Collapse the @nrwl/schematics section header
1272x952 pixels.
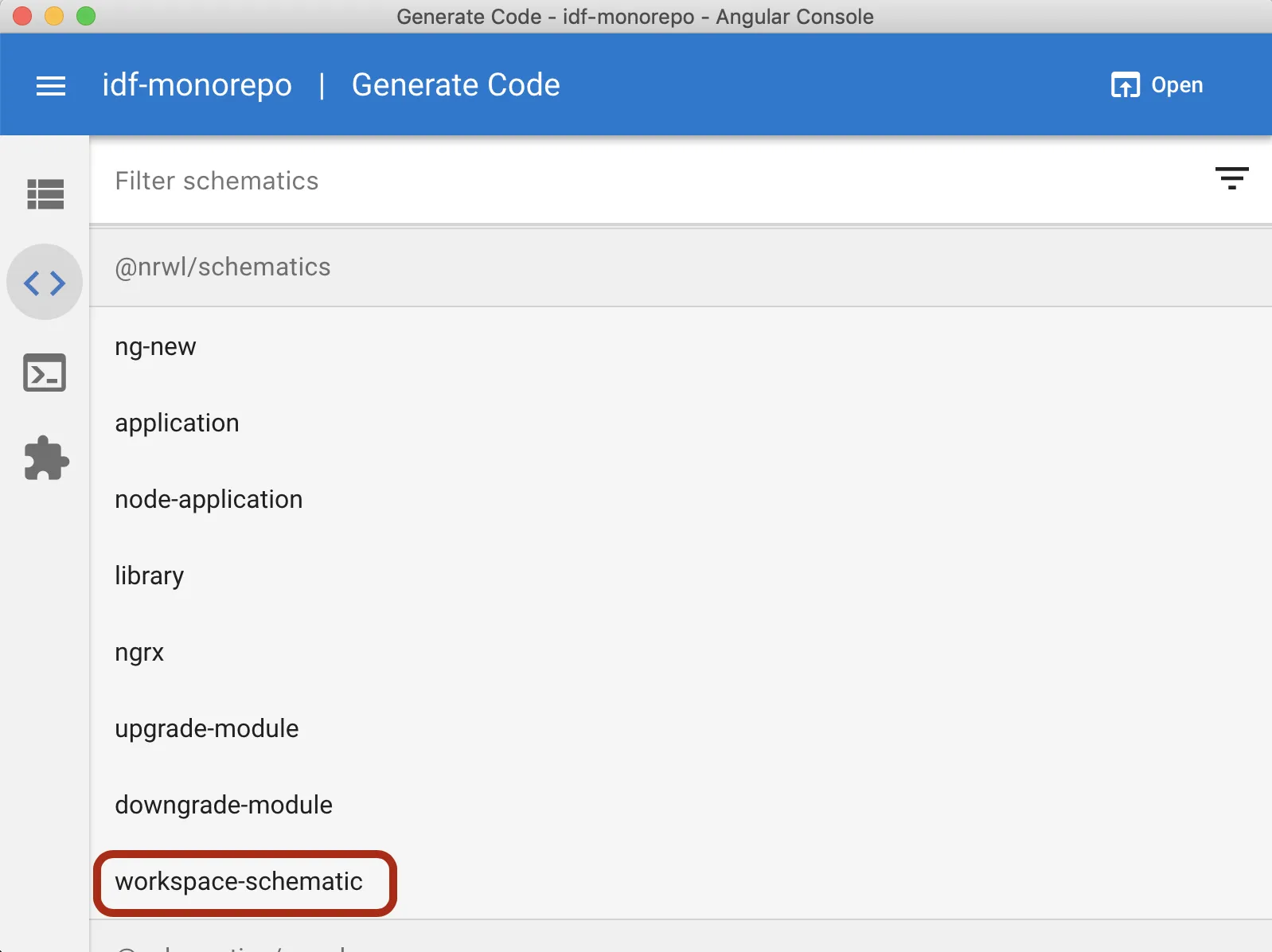223,267
